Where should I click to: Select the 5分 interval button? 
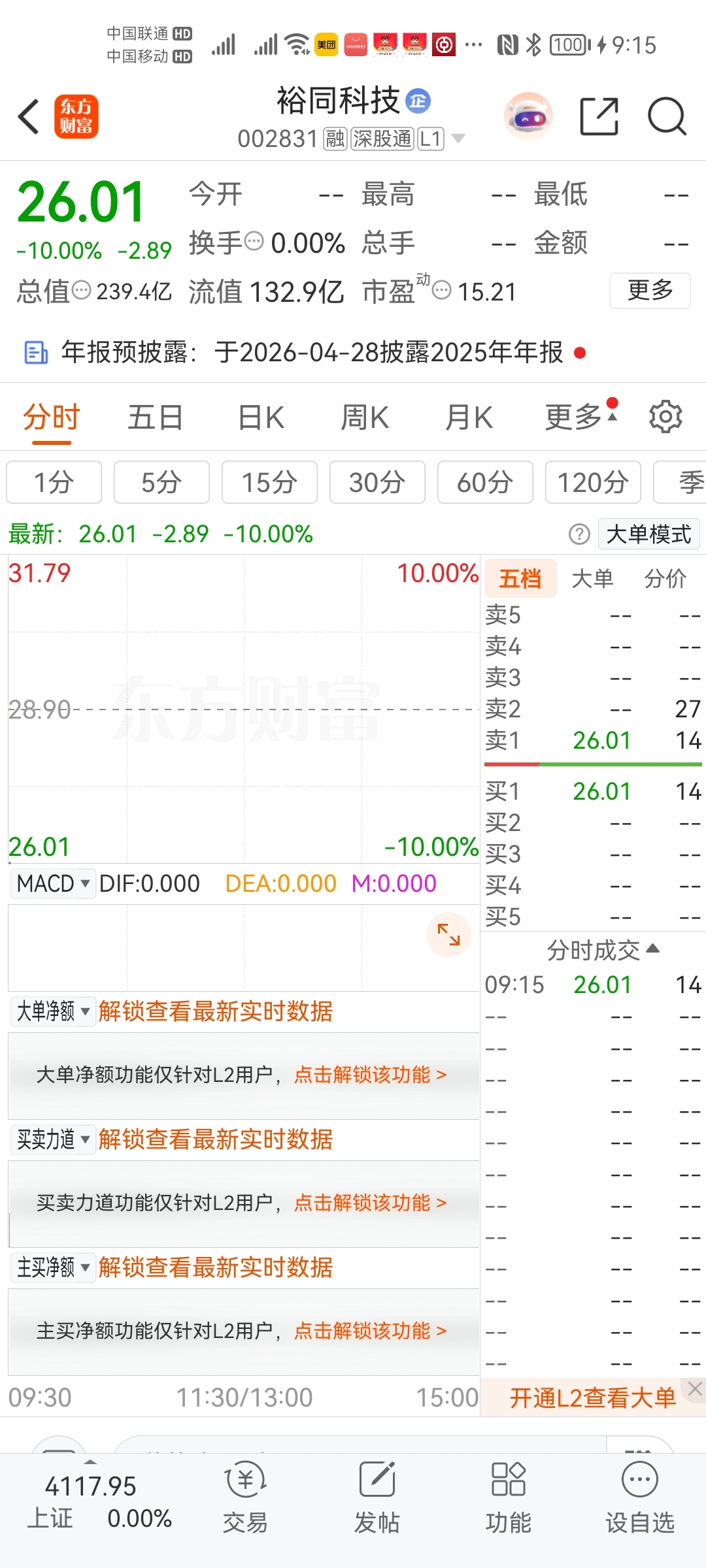click(161, 482)
